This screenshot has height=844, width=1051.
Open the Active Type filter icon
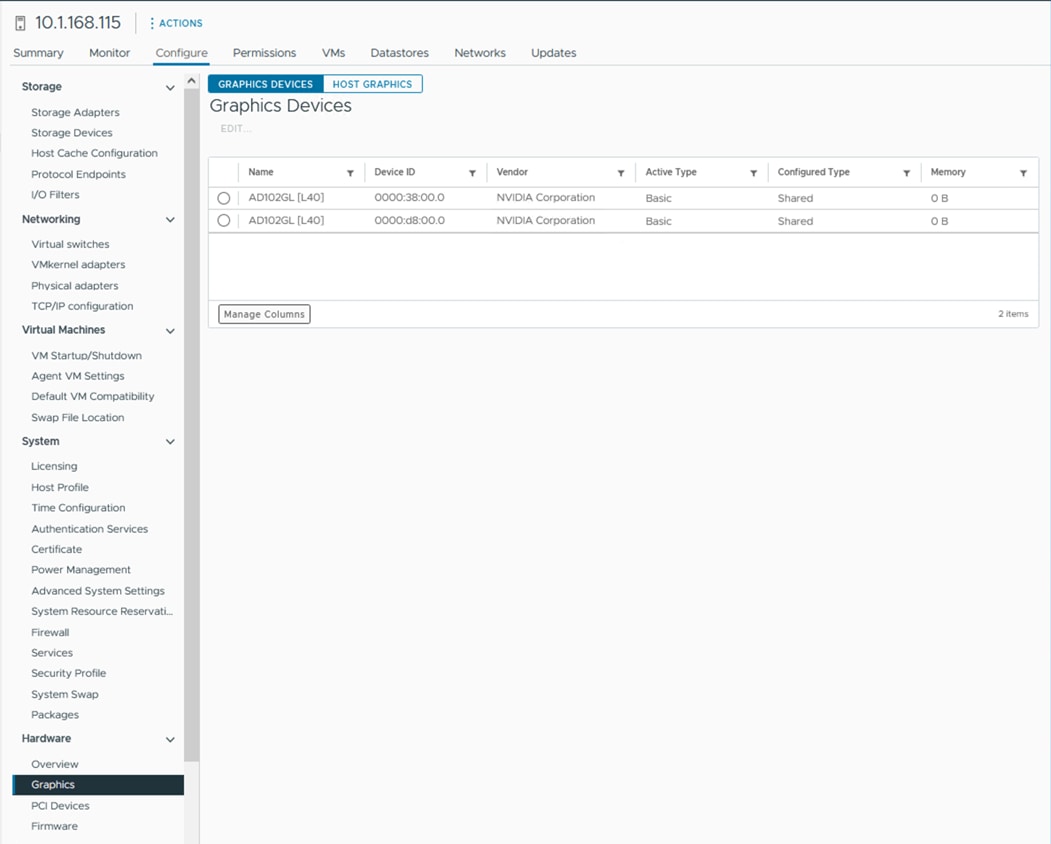(753, 173)
